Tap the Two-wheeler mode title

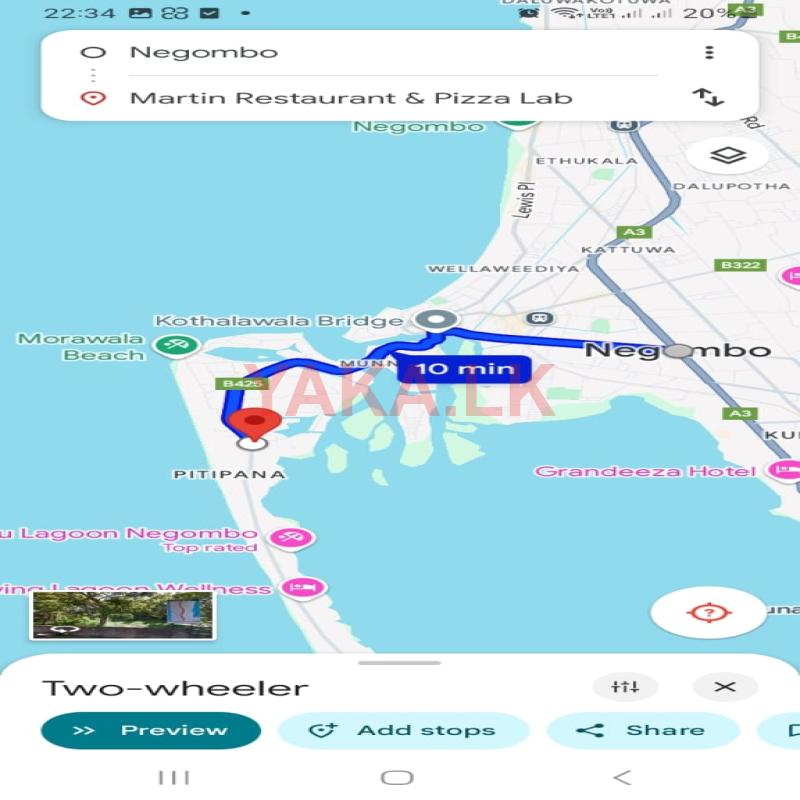click(176, 688)
